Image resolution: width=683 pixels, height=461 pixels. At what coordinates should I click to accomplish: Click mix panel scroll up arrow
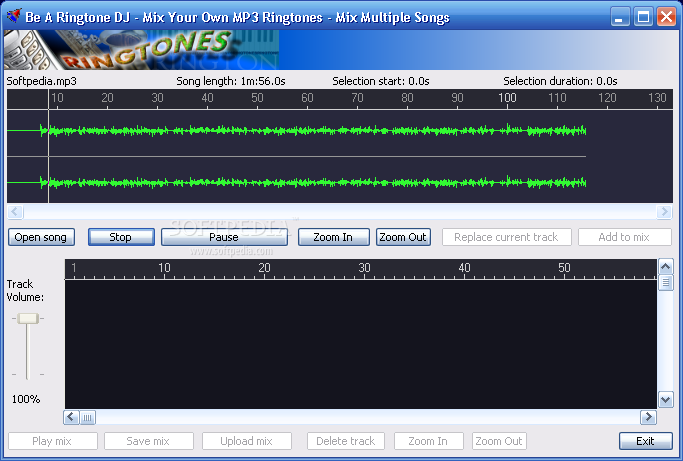[x=665, y=266]
